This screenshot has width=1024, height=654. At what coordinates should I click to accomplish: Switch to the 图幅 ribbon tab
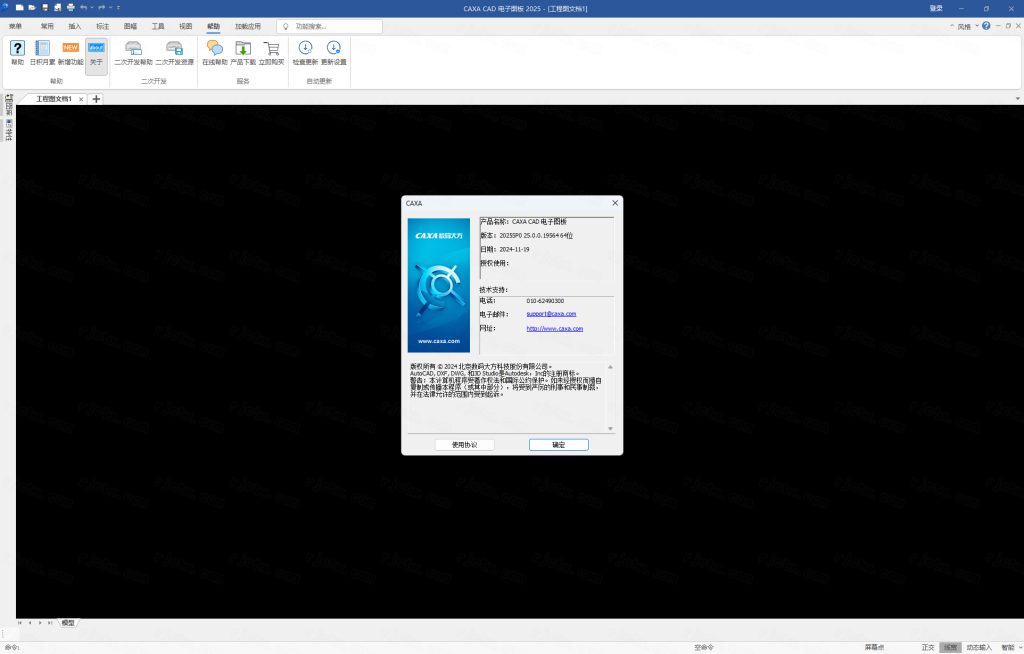coord(130,26)
